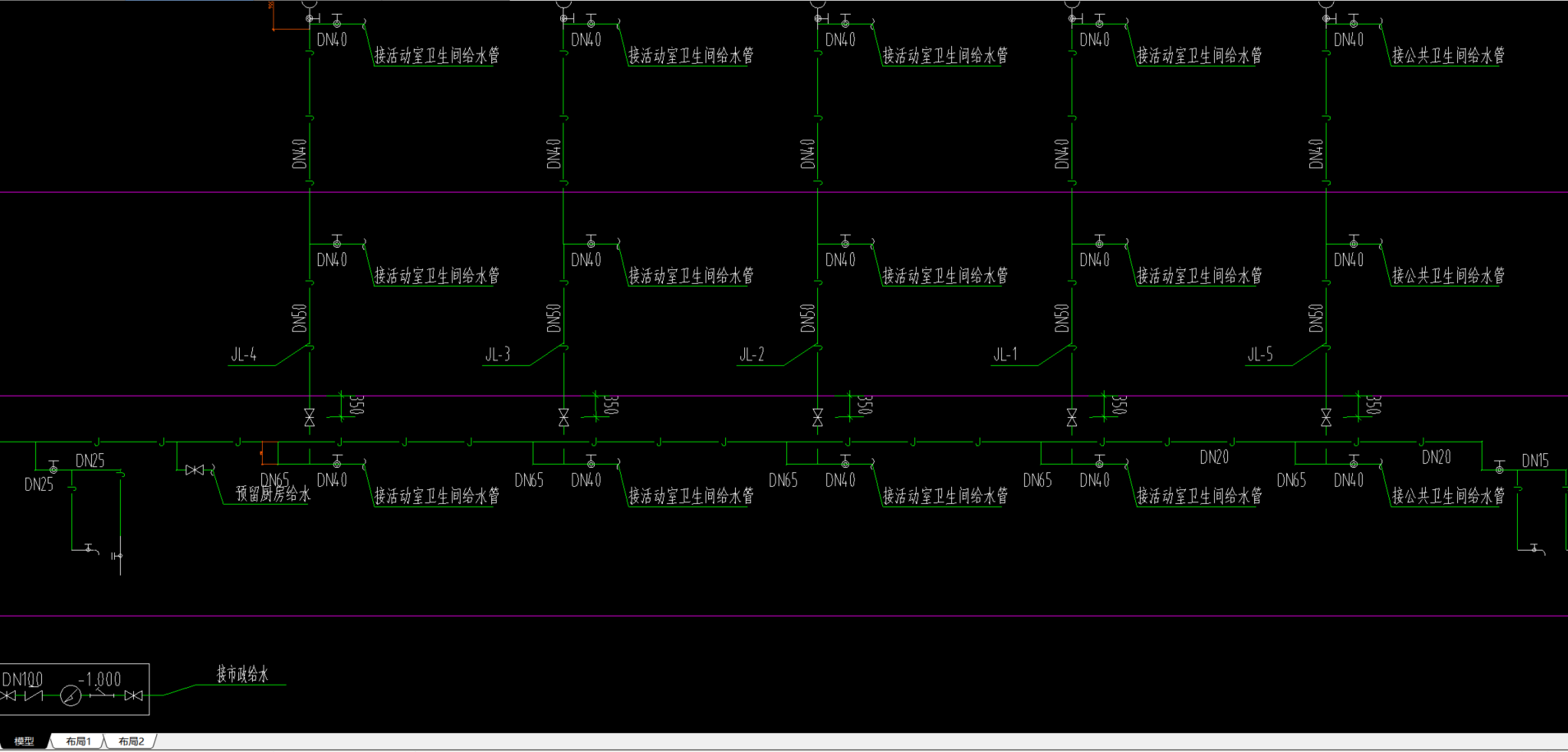1568x752 pixels.
Task: Select the 350 dimension beside riser JL-1
Action: pos(1119,405)
